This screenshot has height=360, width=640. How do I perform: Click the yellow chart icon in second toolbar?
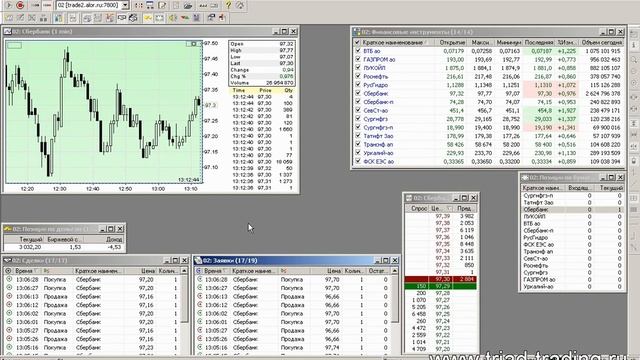click(148, 18)
